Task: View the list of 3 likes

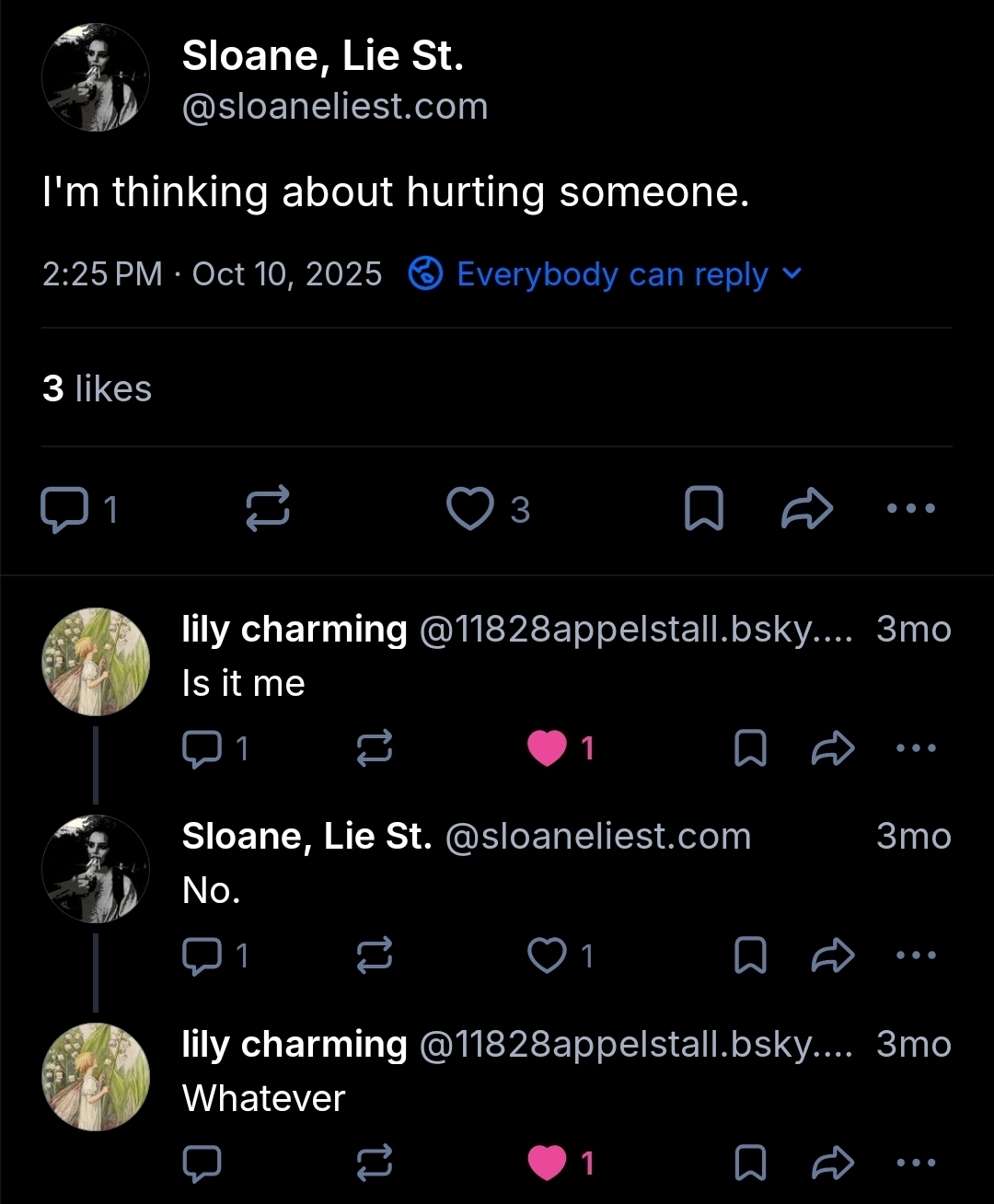Action: click(x=97, y=388)
